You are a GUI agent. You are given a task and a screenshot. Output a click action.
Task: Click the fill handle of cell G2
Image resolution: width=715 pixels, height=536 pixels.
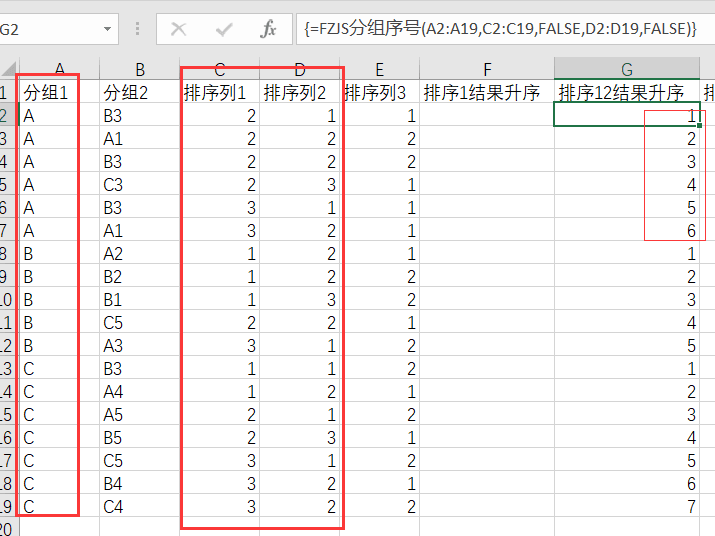[x=699, y=125]
